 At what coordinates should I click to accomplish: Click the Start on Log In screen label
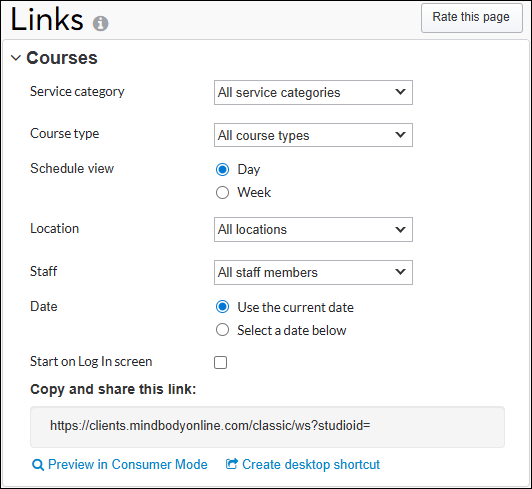point(91,362)
